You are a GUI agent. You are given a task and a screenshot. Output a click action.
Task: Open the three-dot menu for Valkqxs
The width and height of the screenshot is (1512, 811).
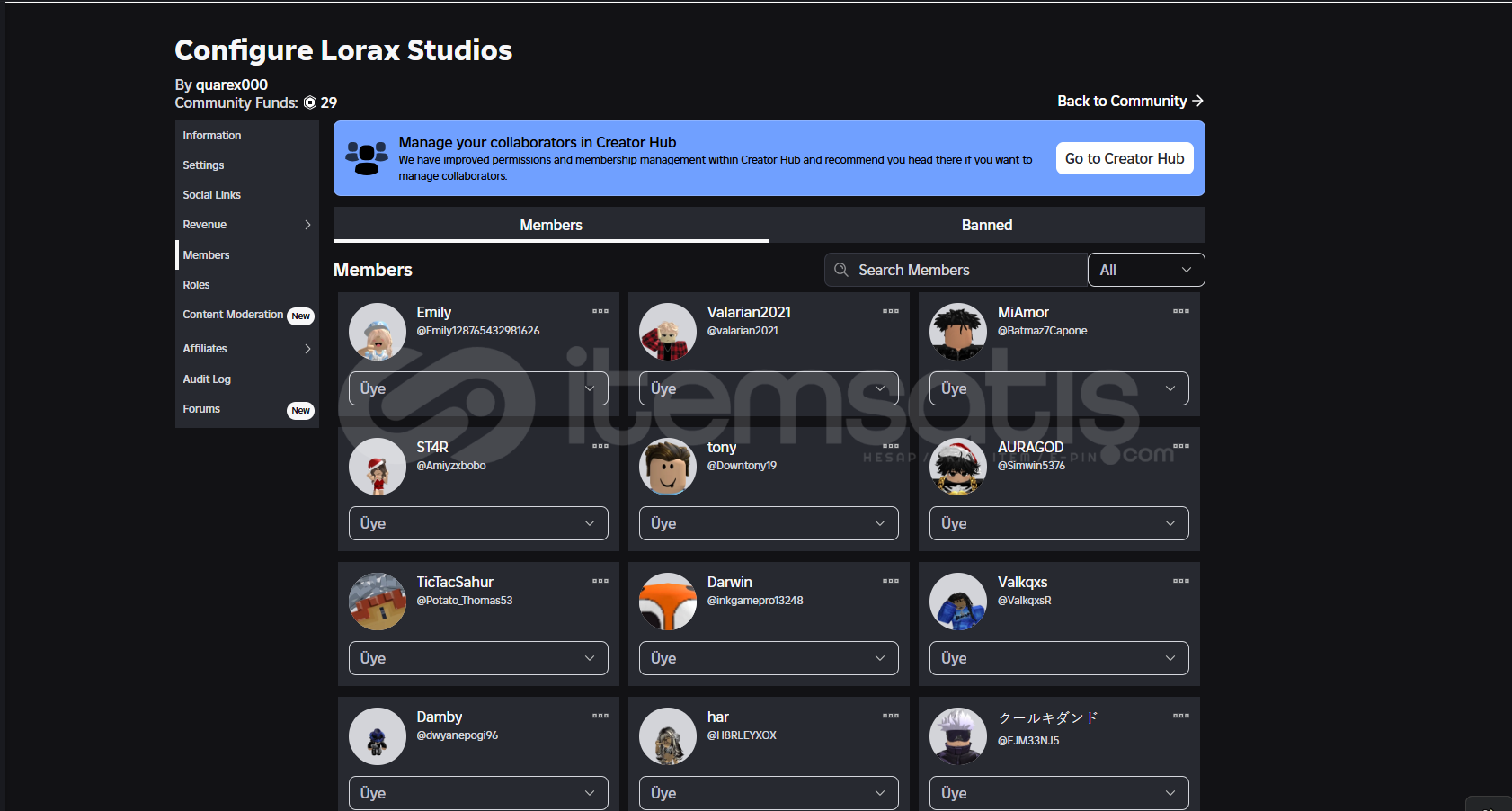click(x=1180, y=581)
